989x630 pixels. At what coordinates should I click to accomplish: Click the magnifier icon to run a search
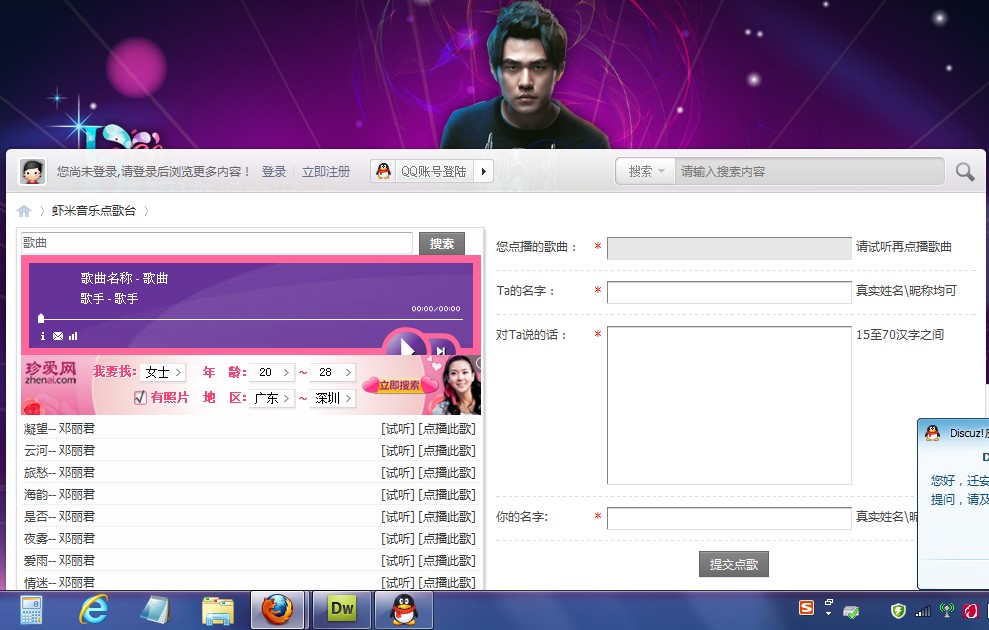pos(963,171)
